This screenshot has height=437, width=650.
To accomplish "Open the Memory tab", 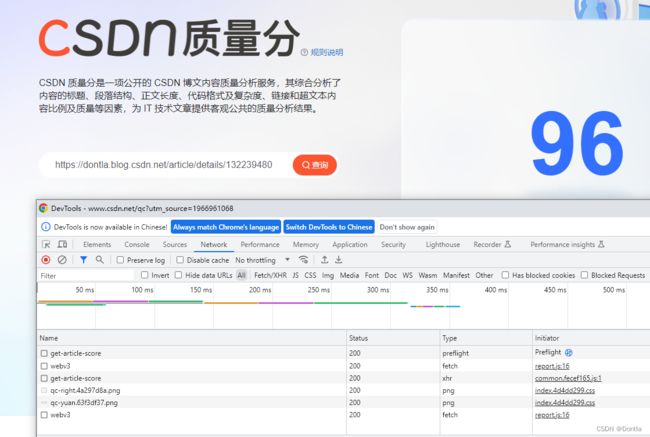I will (306, 245).
